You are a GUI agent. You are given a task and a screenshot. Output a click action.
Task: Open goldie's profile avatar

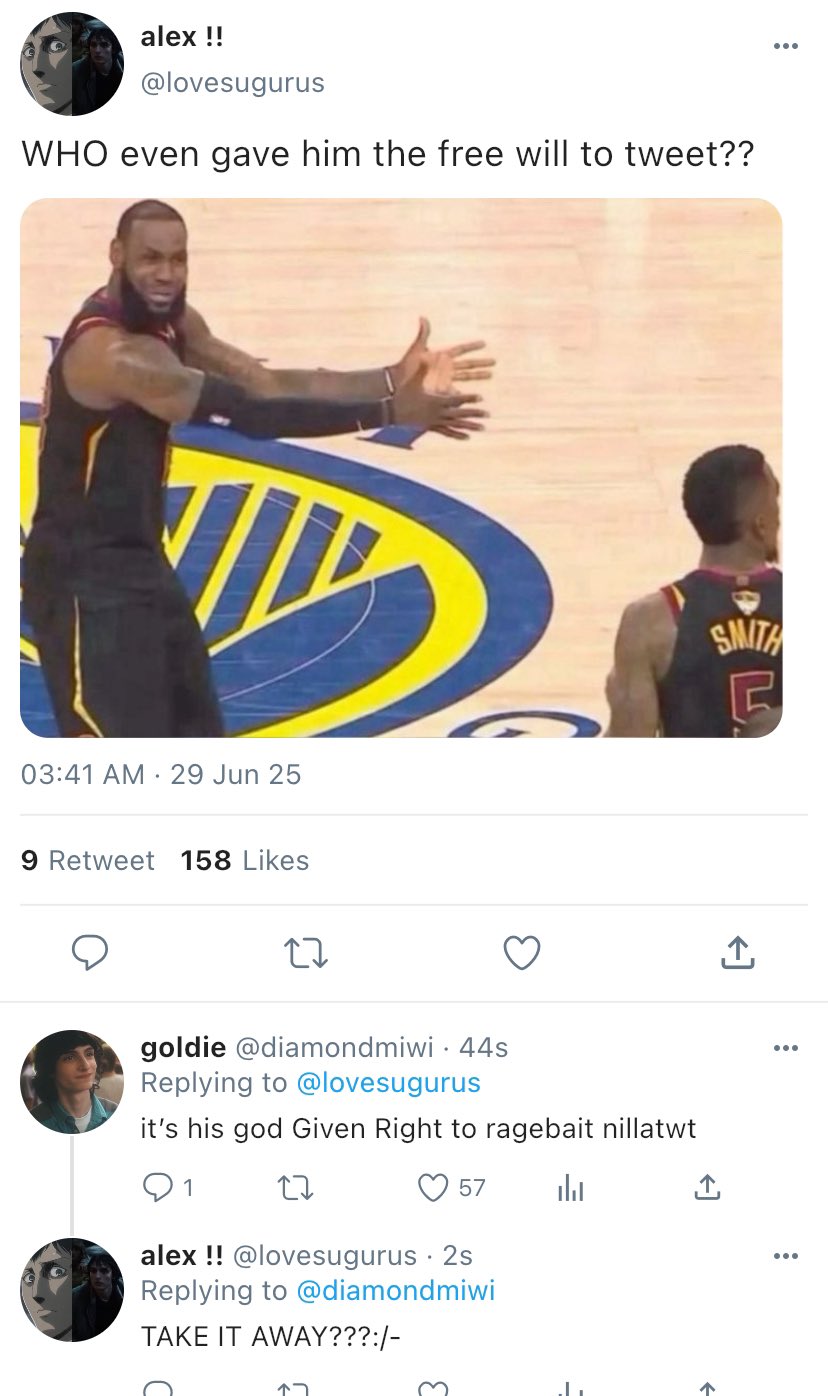(x=72, y=1081)
